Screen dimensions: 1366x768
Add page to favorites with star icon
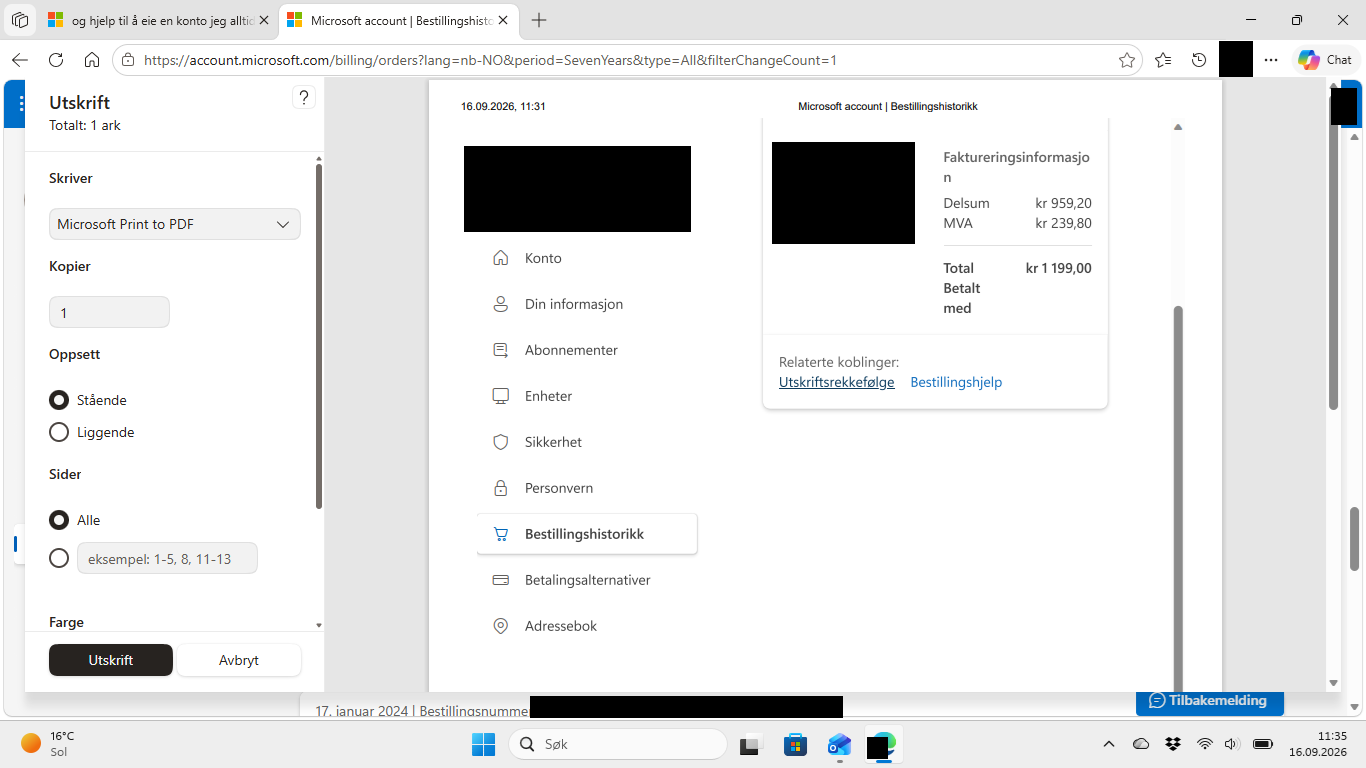tap(1127, 60)
